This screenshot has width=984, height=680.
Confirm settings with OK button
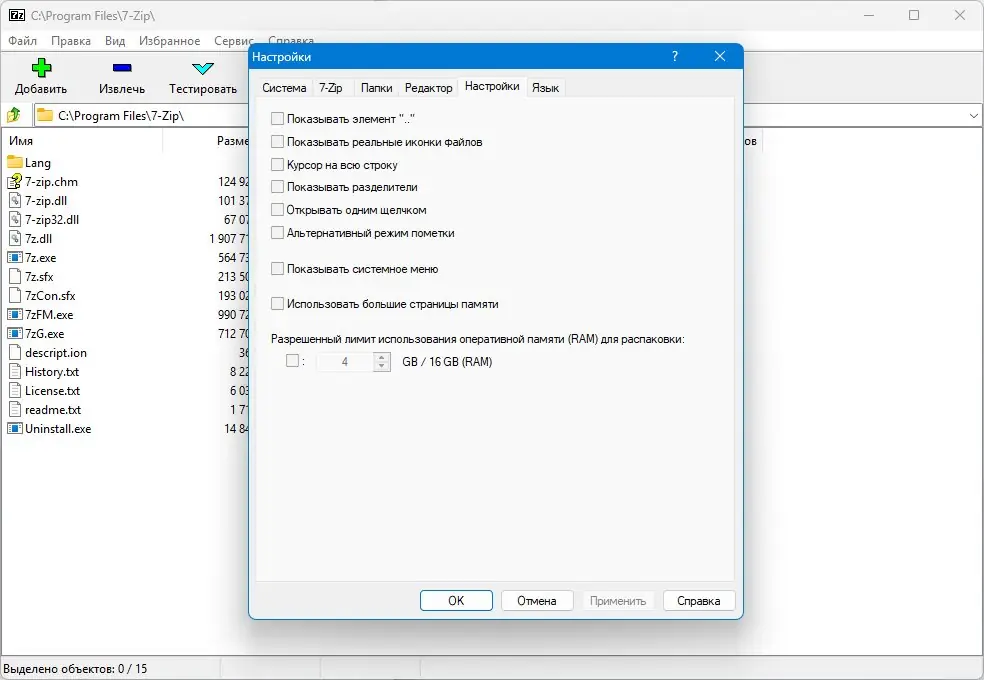click(x=456, y=600)
